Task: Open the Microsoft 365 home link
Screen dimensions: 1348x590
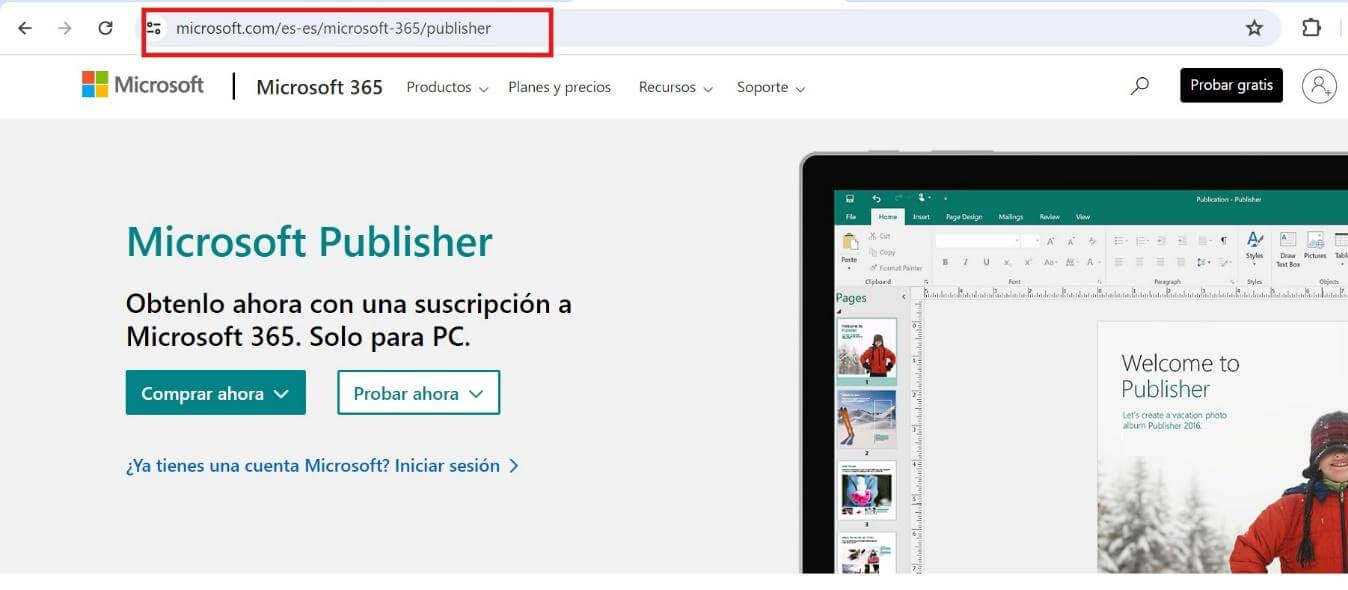Action: coord(319,87)
